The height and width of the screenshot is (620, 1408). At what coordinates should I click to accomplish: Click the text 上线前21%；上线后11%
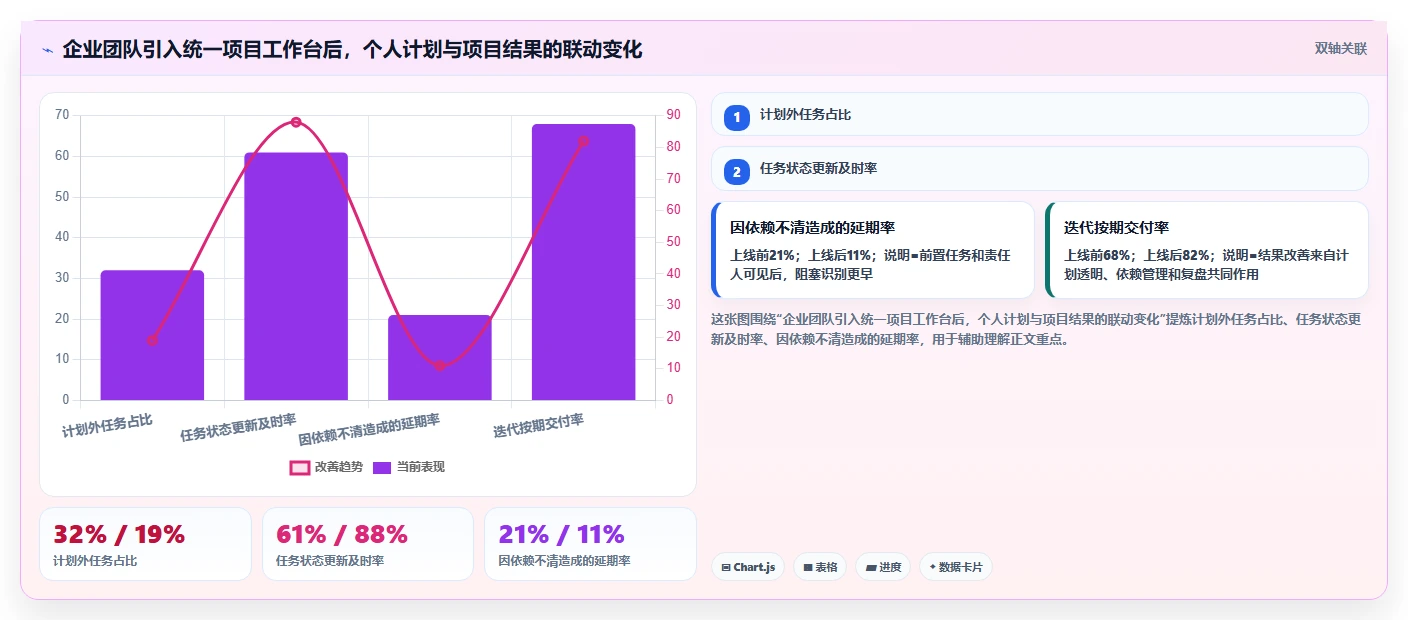[802, 255]
